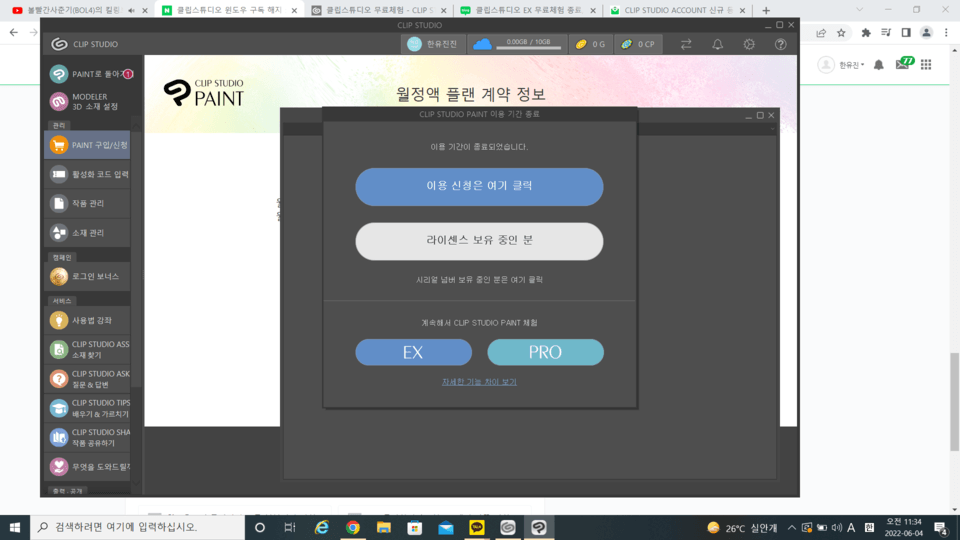Switch to CLIP STUDIO ACCOUNT 신규 tab
960x540 pixels.
click(x=678, y=10)
